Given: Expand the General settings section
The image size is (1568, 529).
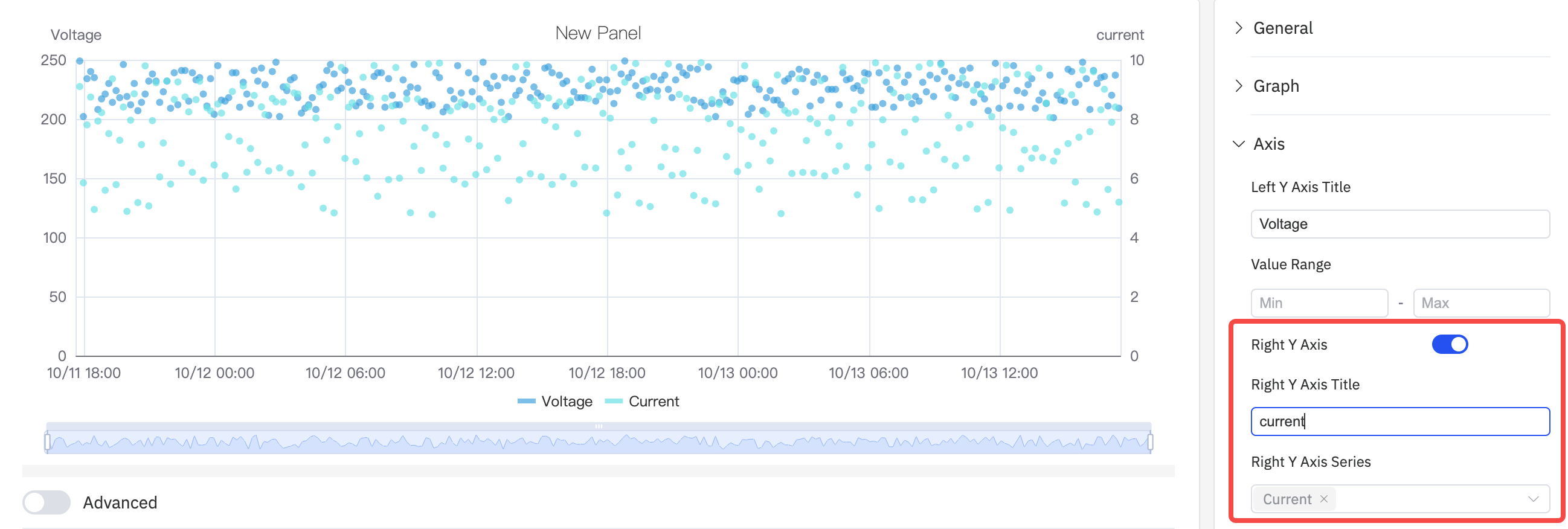Looking at the screenshot, I should (1282, 28).
